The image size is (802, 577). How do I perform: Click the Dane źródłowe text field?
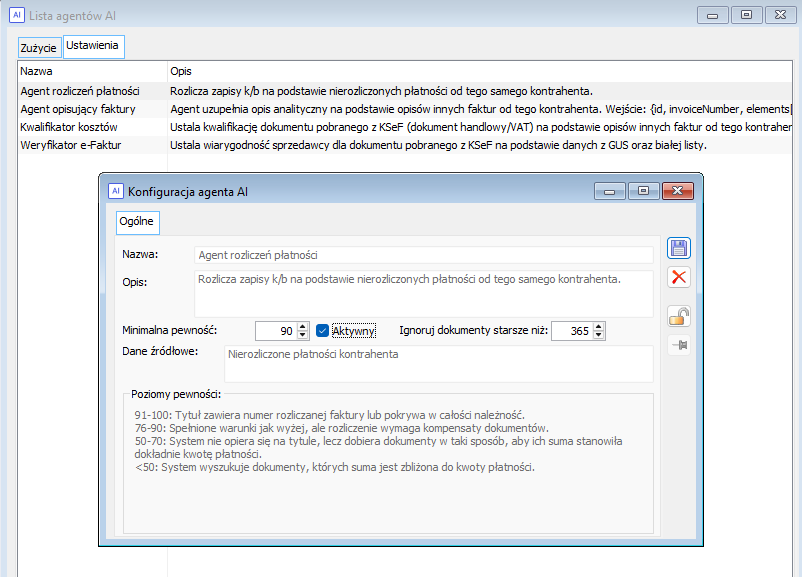439,364
